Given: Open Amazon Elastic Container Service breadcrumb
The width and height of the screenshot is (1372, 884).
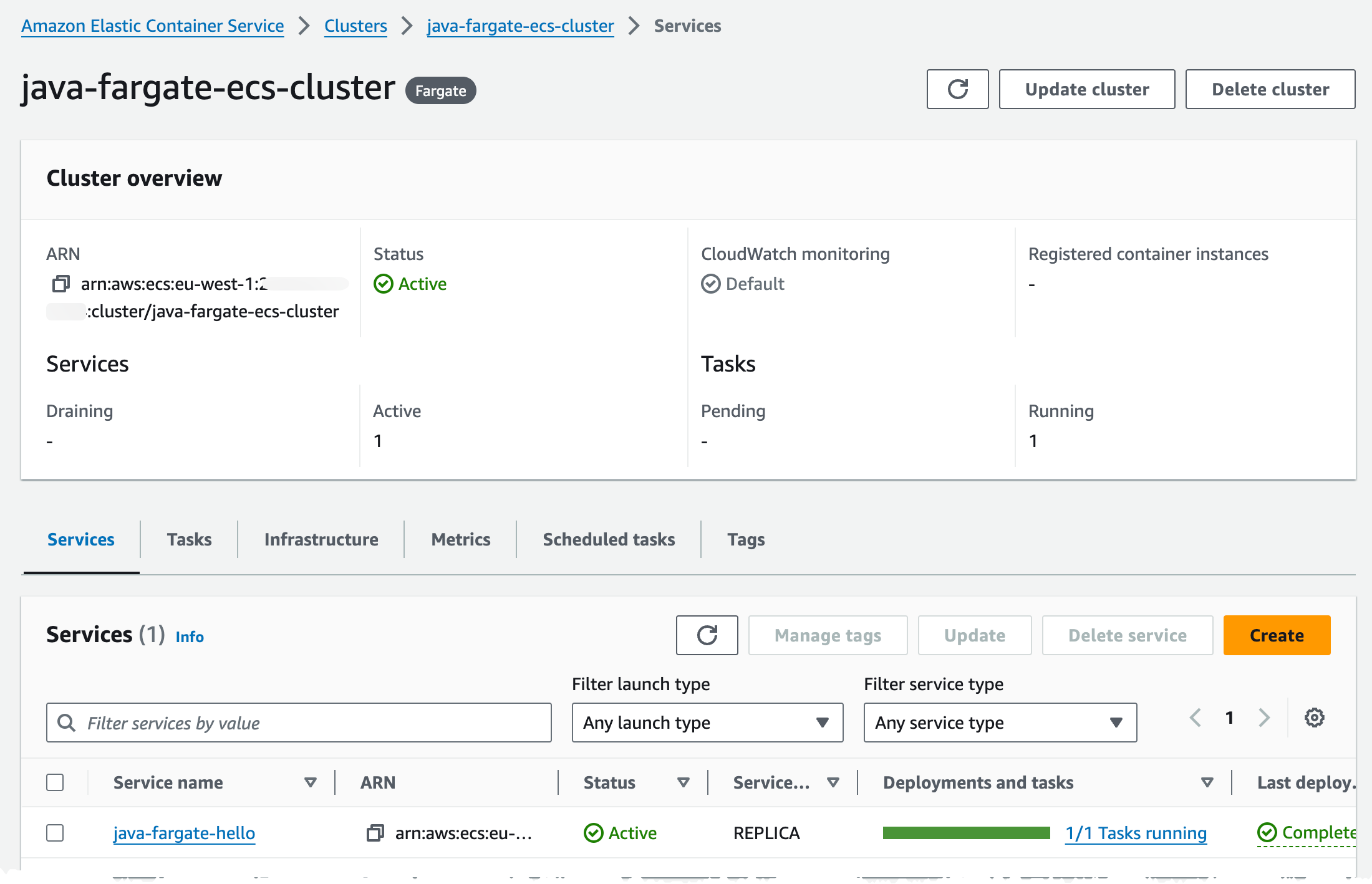Looking at the screenshot, I should tap(153, 26).
